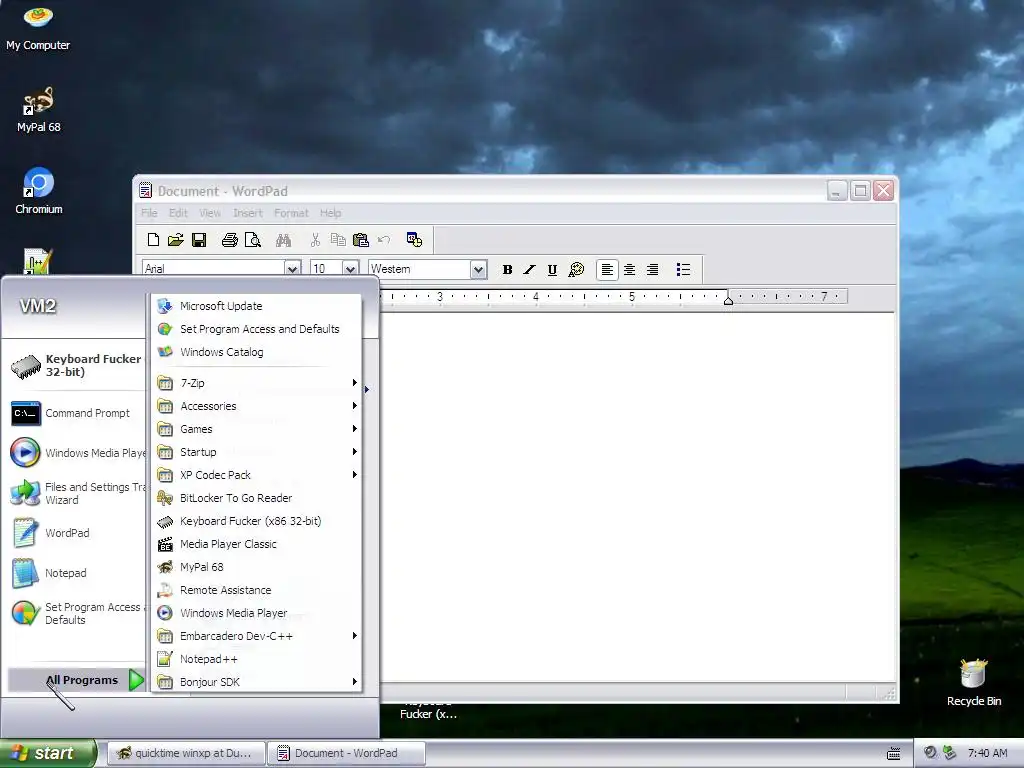Click the Start button on taskbar

click(48, 753)
